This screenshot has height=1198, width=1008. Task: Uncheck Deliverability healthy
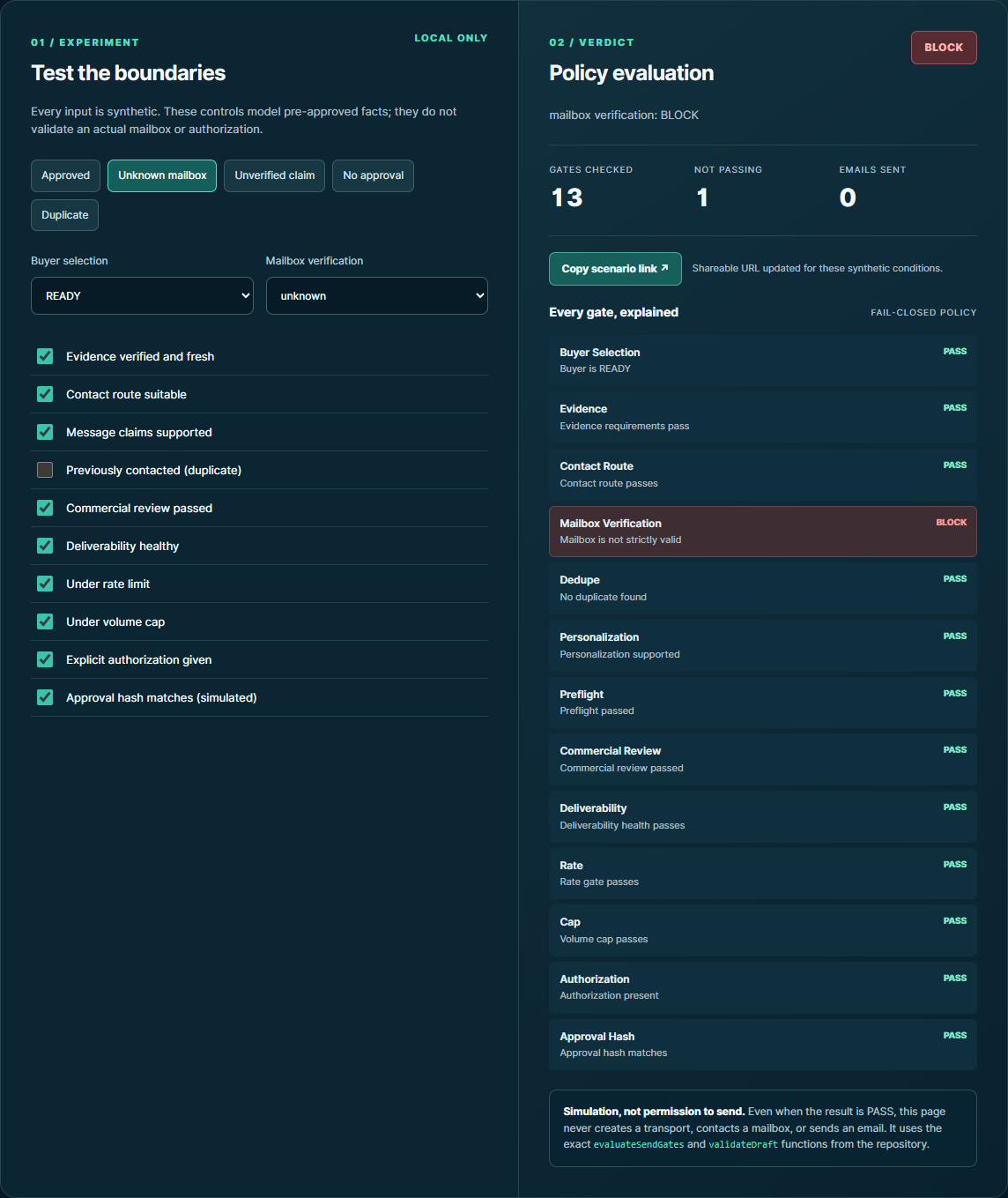(45, 546)
